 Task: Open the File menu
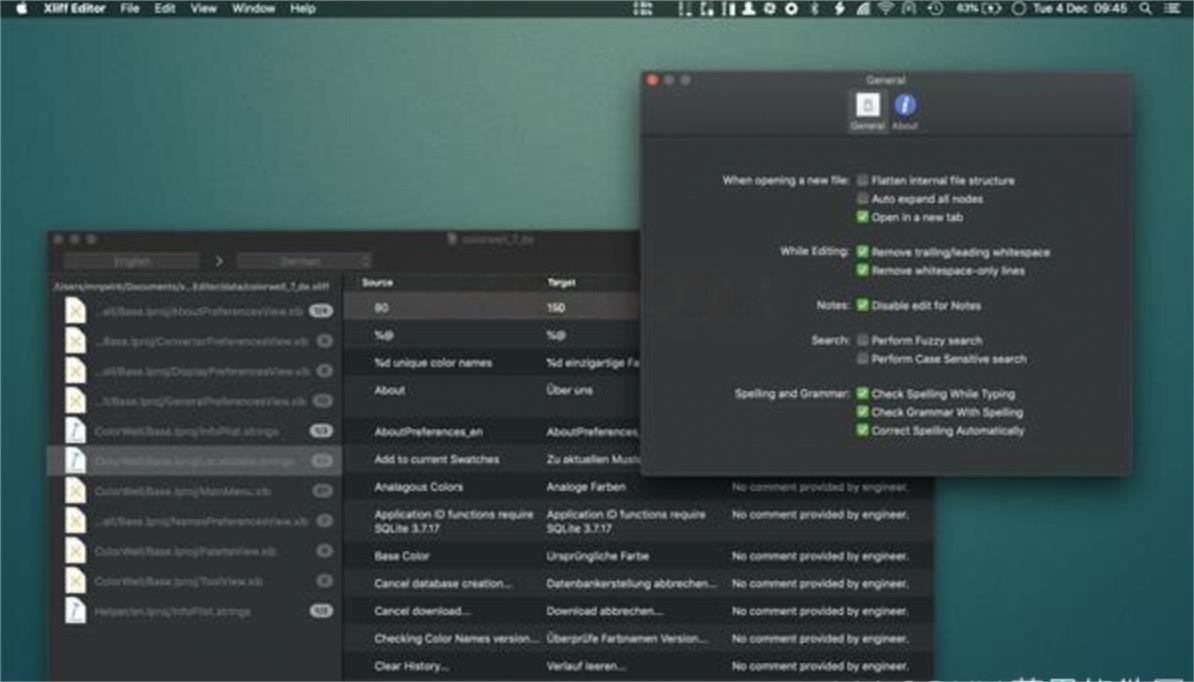click(x=129, y=8)
